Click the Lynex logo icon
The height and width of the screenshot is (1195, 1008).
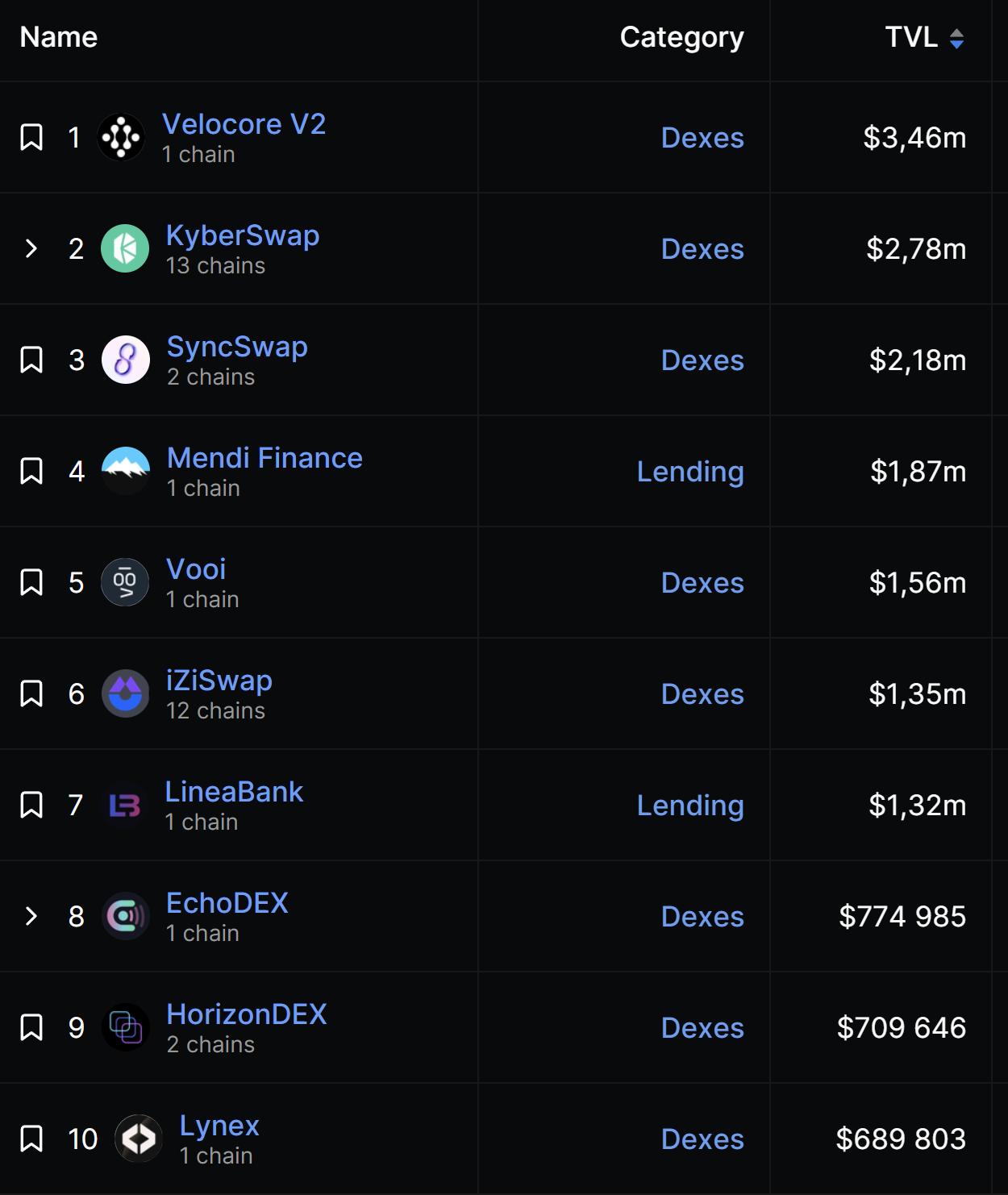[x=139, y=1139]
